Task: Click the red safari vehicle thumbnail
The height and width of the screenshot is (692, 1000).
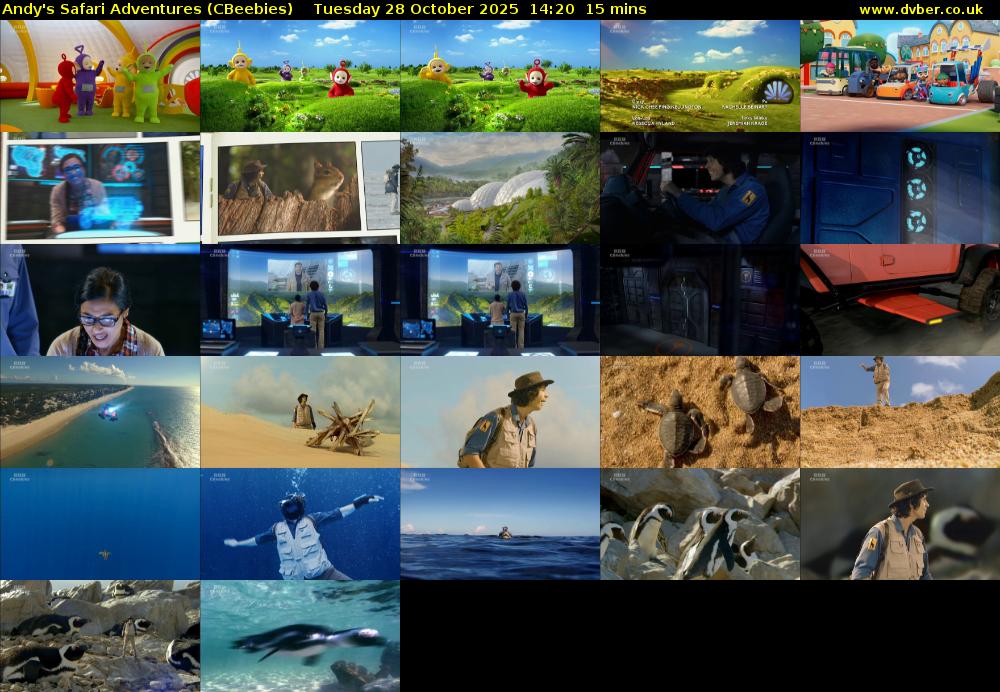Action: pyautogui.click(x=900, y=300)
